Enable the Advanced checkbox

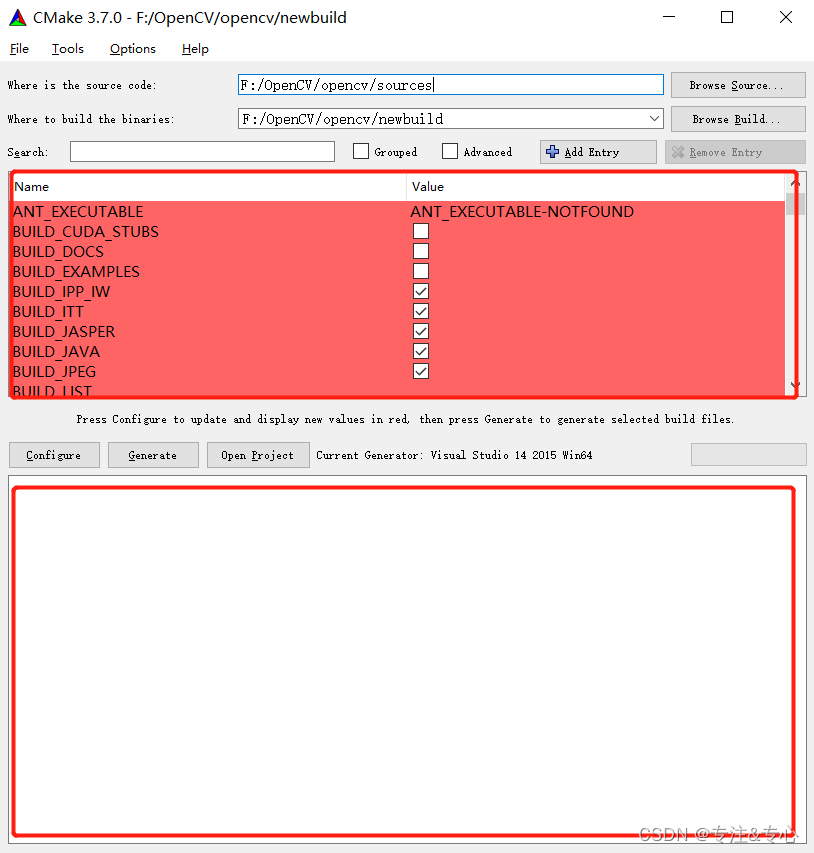click(450, 151)
